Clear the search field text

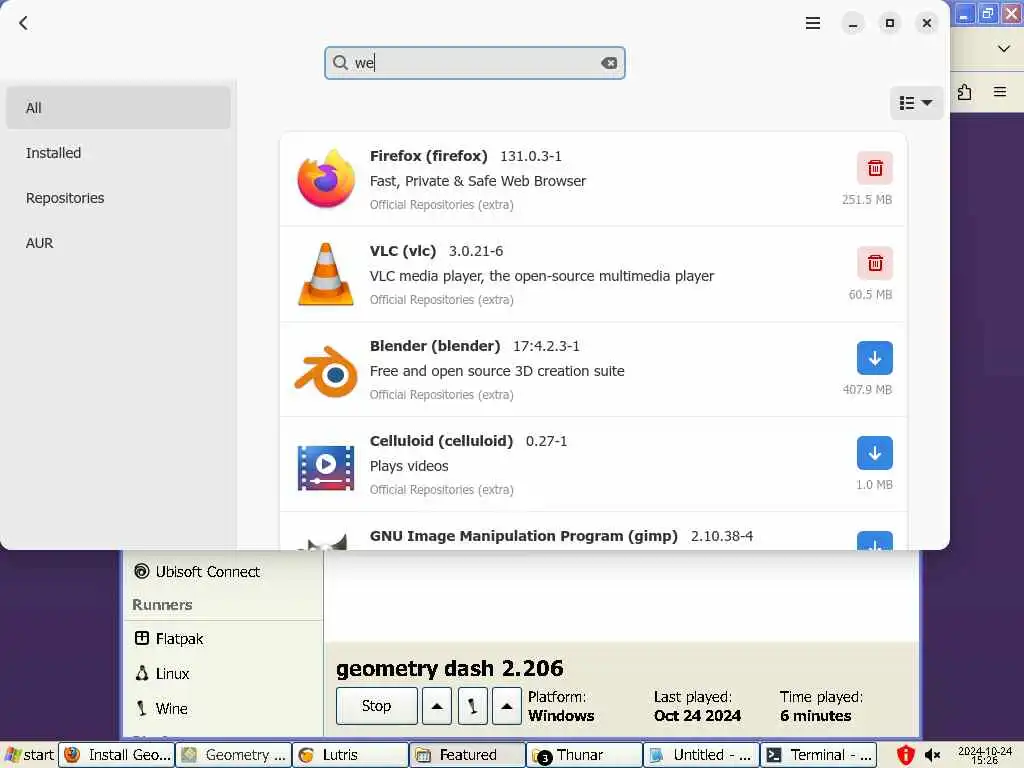point(609,63)
